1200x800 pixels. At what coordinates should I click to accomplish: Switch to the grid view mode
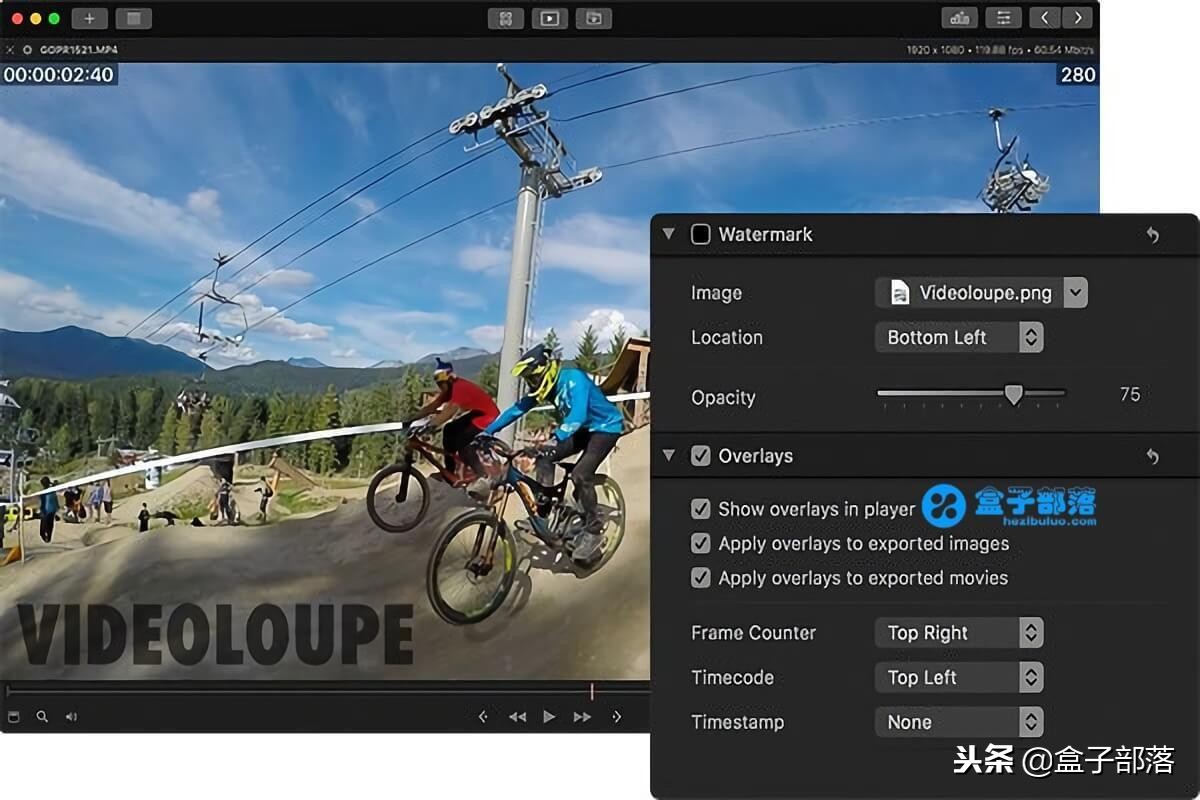click(506, 18)
